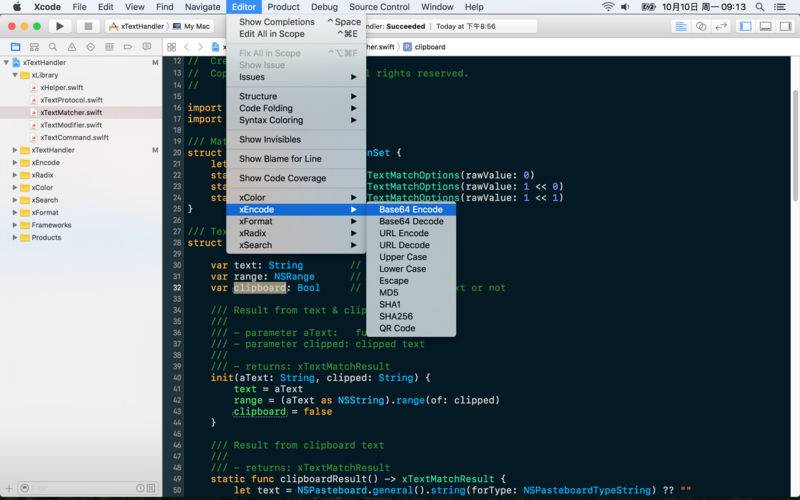Select the Assistant editor icon
This screenshot has height=500, width=800.
tap(701, 26)
